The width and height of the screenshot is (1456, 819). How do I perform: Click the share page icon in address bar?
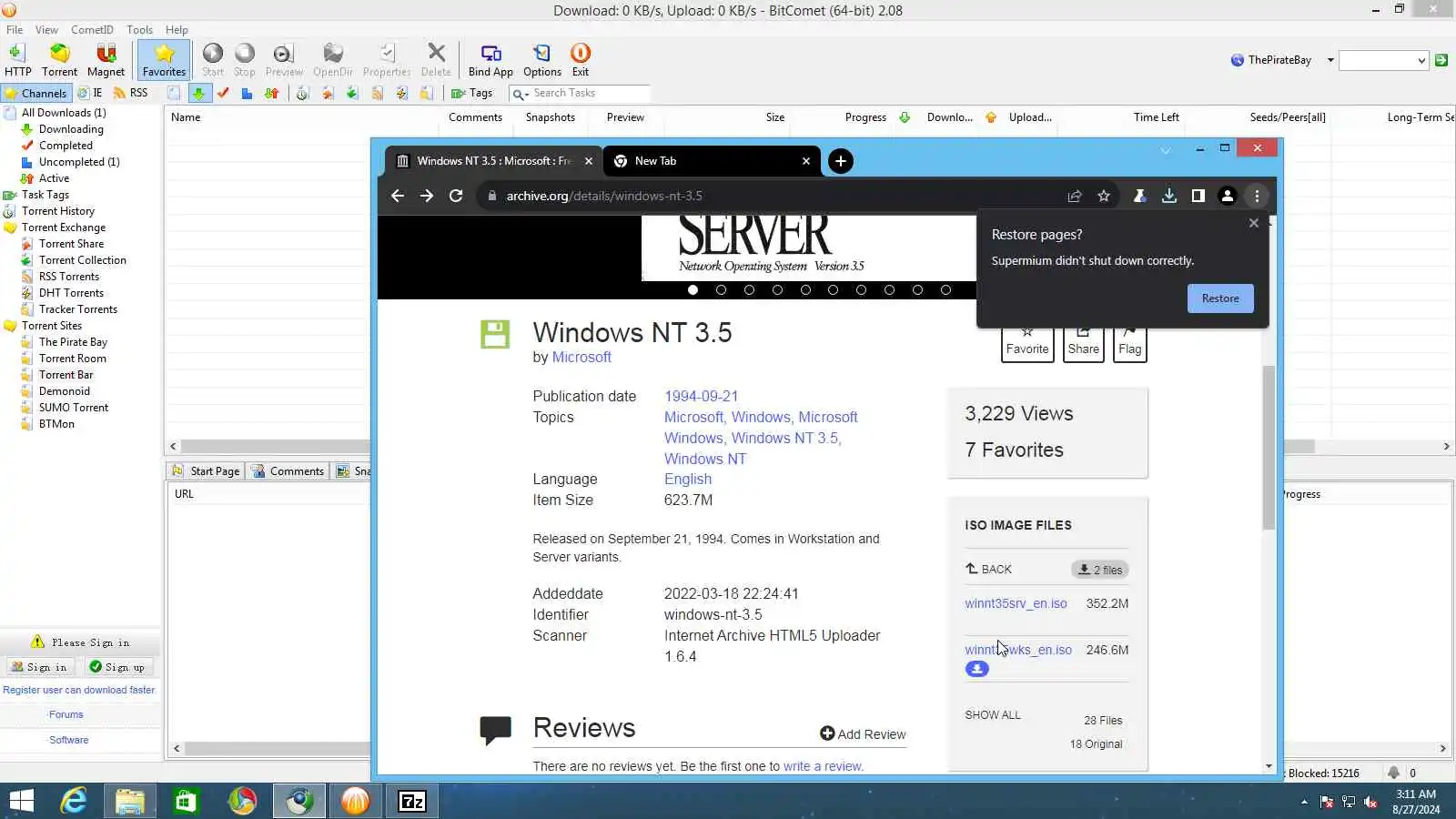pyautogui.click(x=1075, y=196)
